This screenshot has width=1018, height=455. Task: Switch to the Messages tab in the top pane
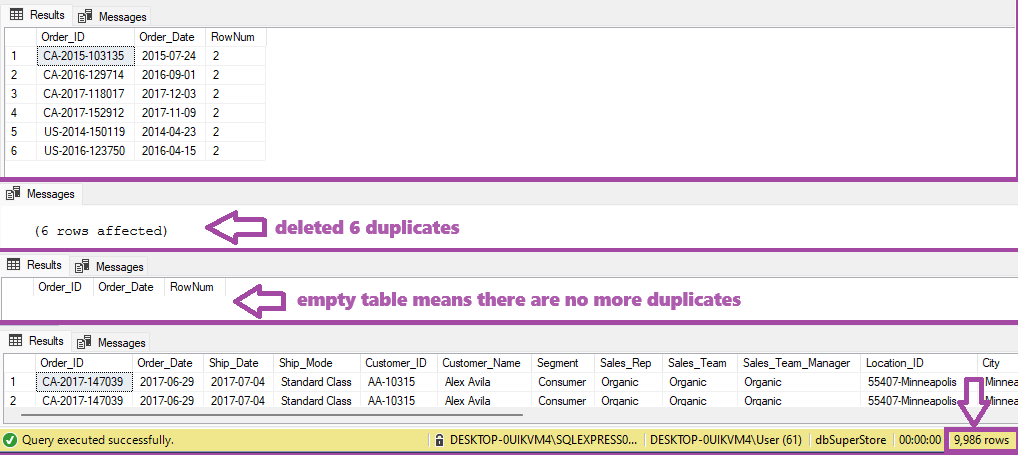(111, 16)
